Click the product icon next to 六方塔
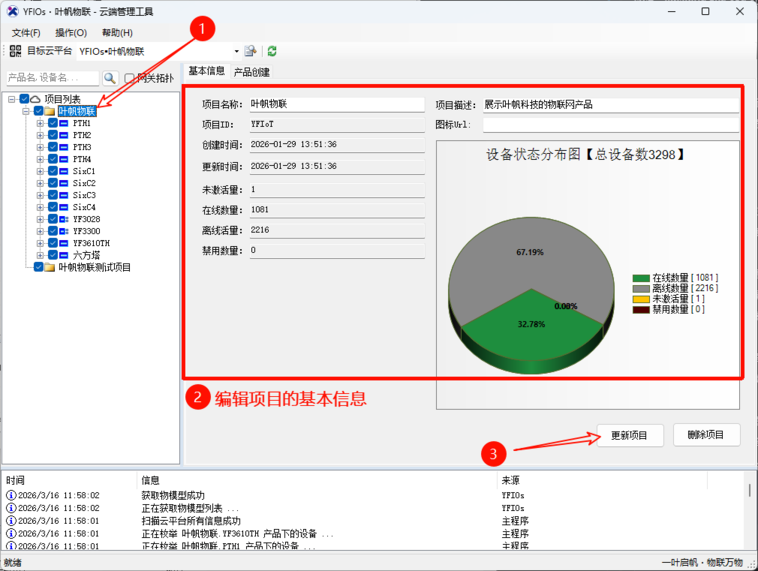Screen dimensions: 758x571 [x=64, y=255]
